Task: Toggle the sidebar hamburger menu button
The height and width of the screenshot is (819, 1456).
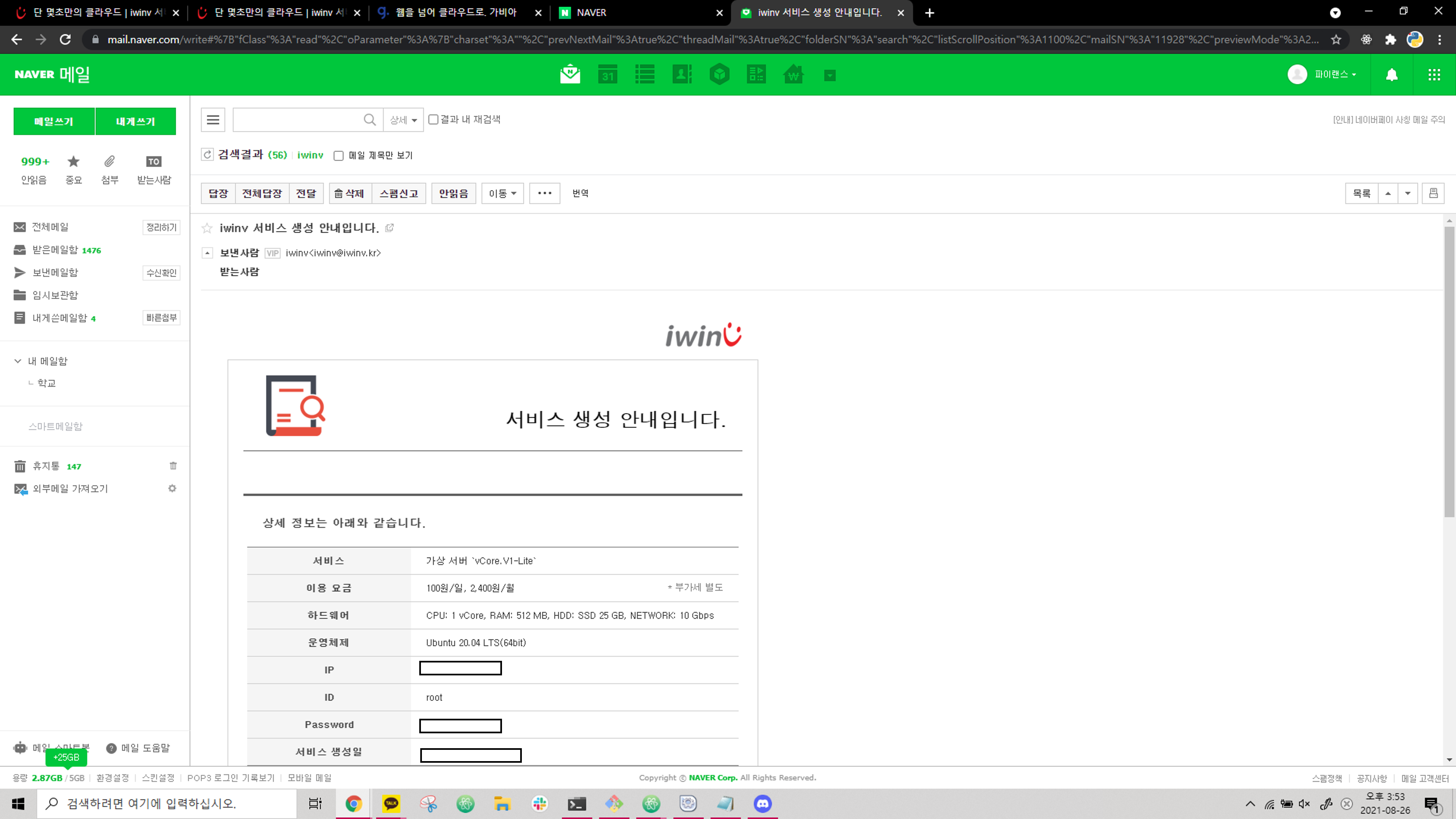Action: tap(213, 120)
